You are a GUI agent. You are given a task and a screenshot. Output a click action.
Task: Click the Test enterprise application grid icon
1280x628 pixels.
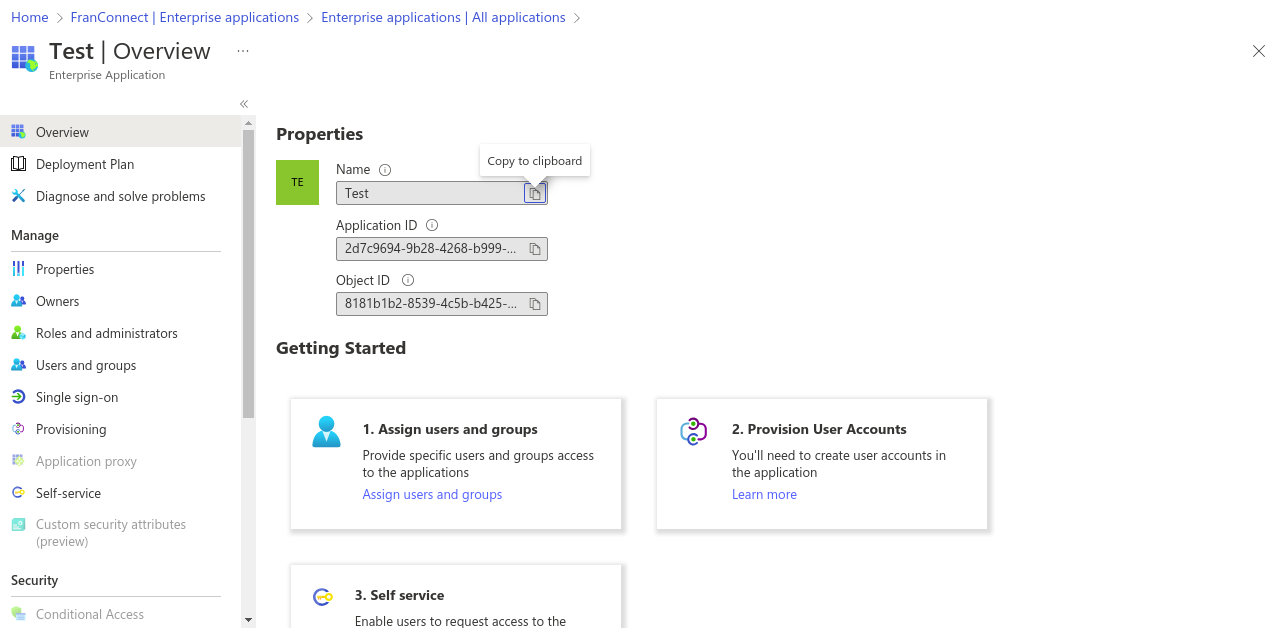pyautogui.click(x=25, y=58)
